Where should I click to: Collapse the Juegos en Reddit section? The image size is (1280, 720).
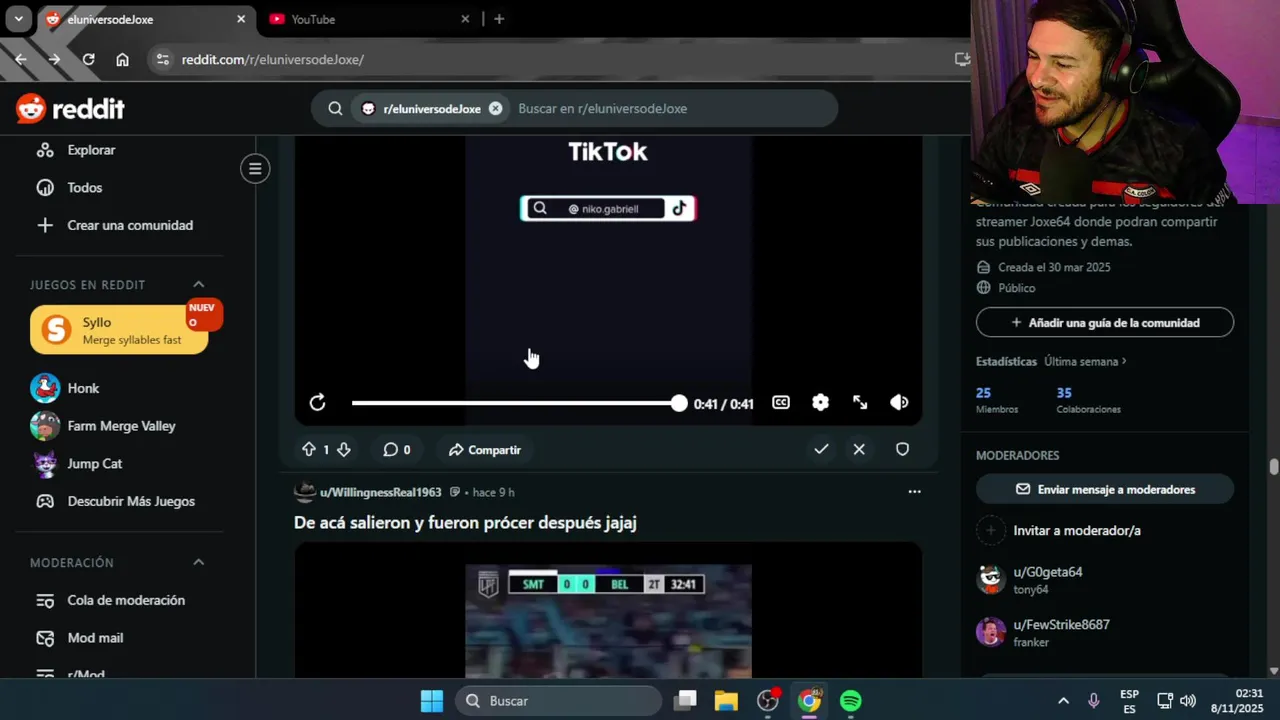(198, 285)
